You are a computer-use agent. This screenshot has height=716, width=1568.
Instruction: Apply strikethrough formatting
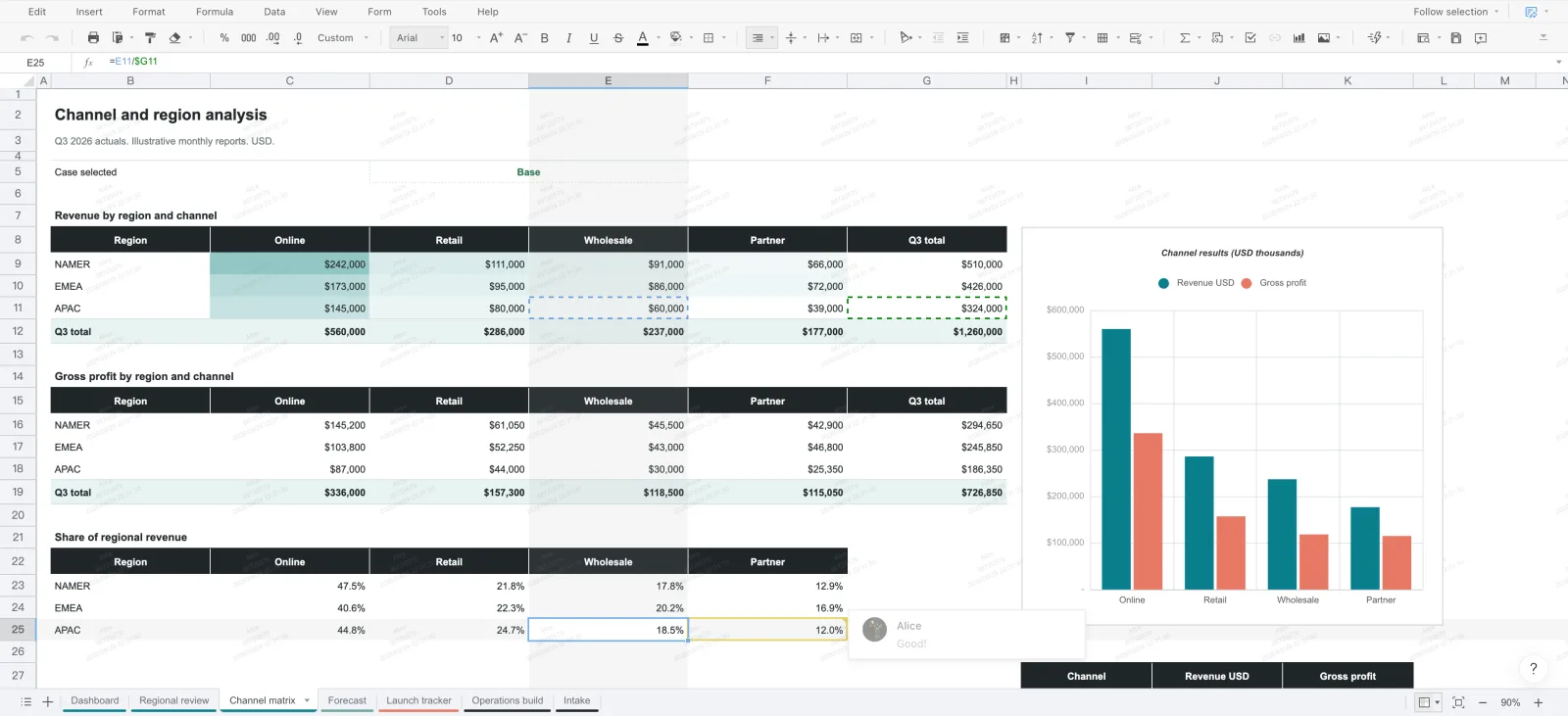click(x=618, y=38)
